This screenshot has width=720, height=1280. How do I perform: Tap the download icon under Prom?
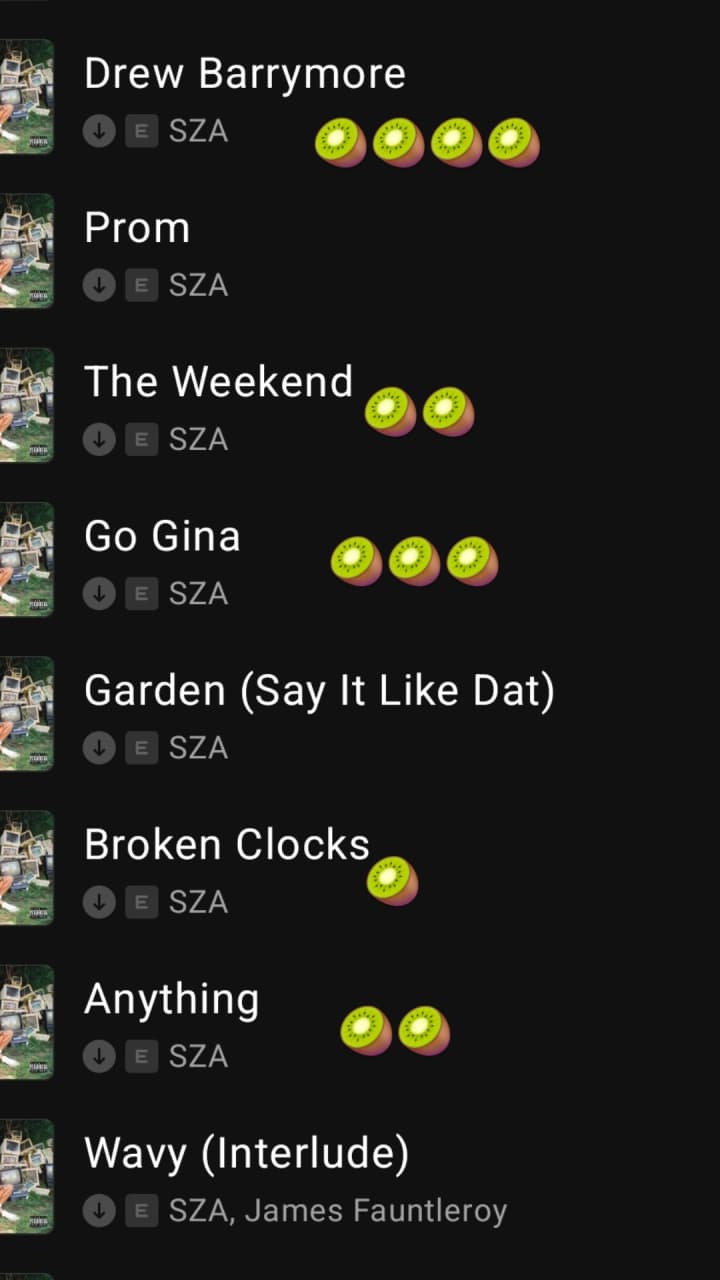pyautogui.click(x=99, y=286)
